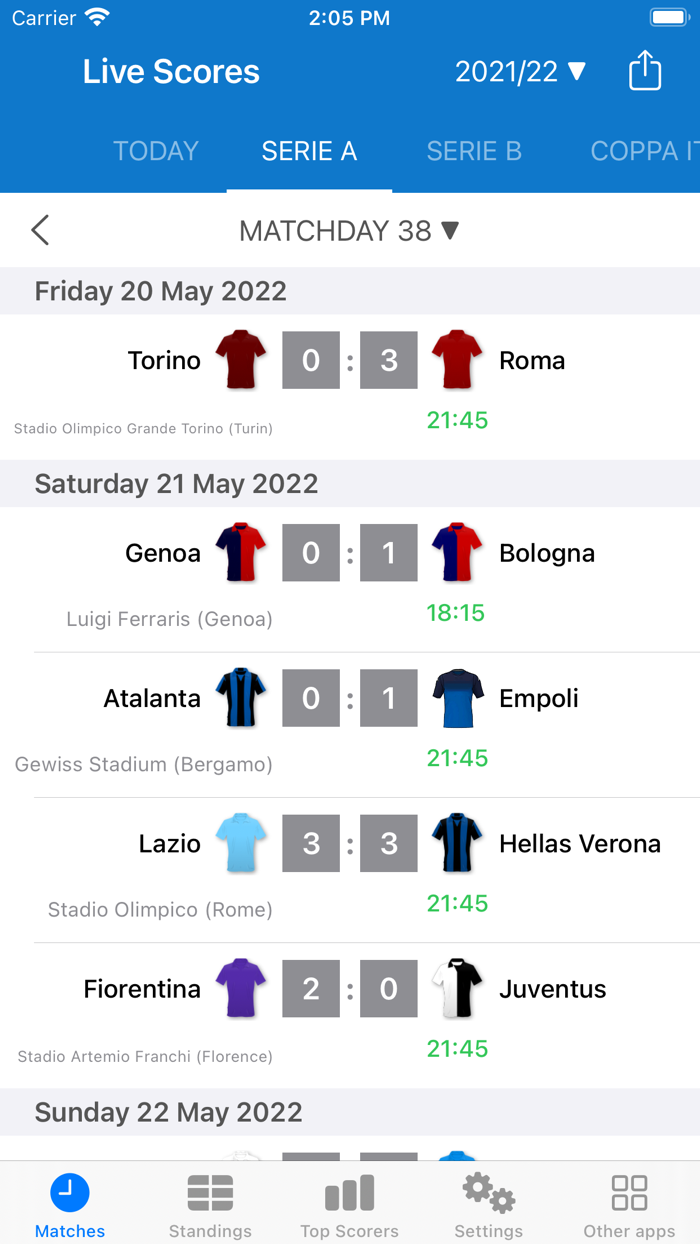Viewport: 700px width, 1244px height.
Task: Tap the Other apps grid icon
Action: (628, 1192)
